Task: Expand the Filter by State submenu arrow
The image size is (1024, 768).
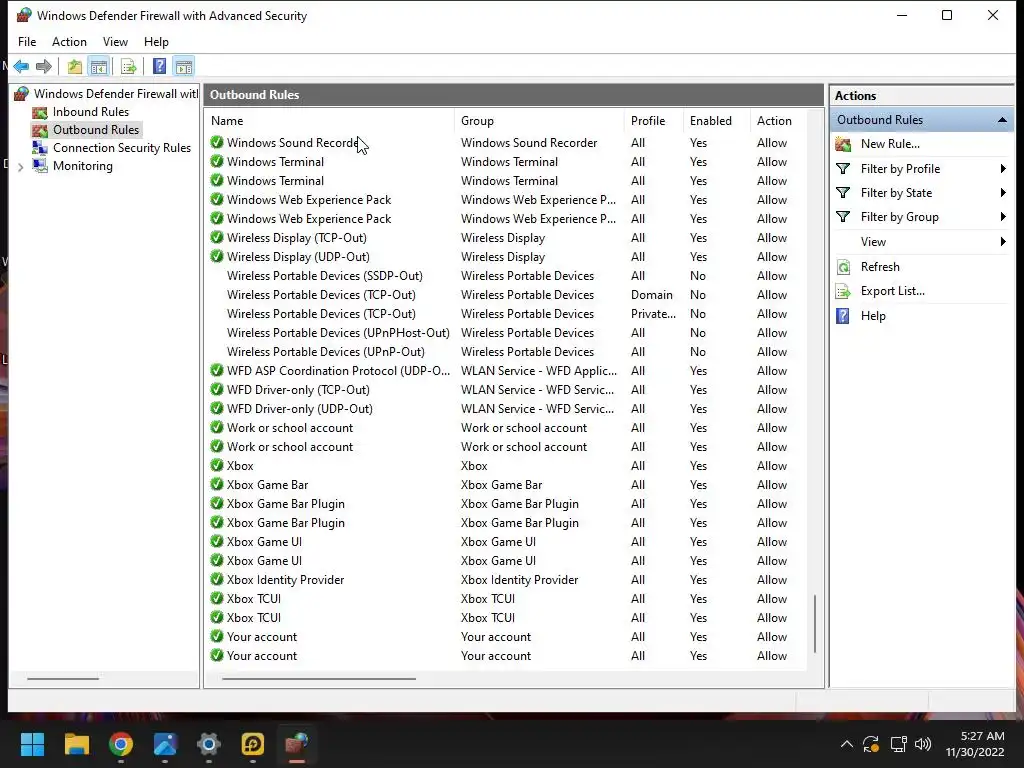Action: tap(1002, 193)
